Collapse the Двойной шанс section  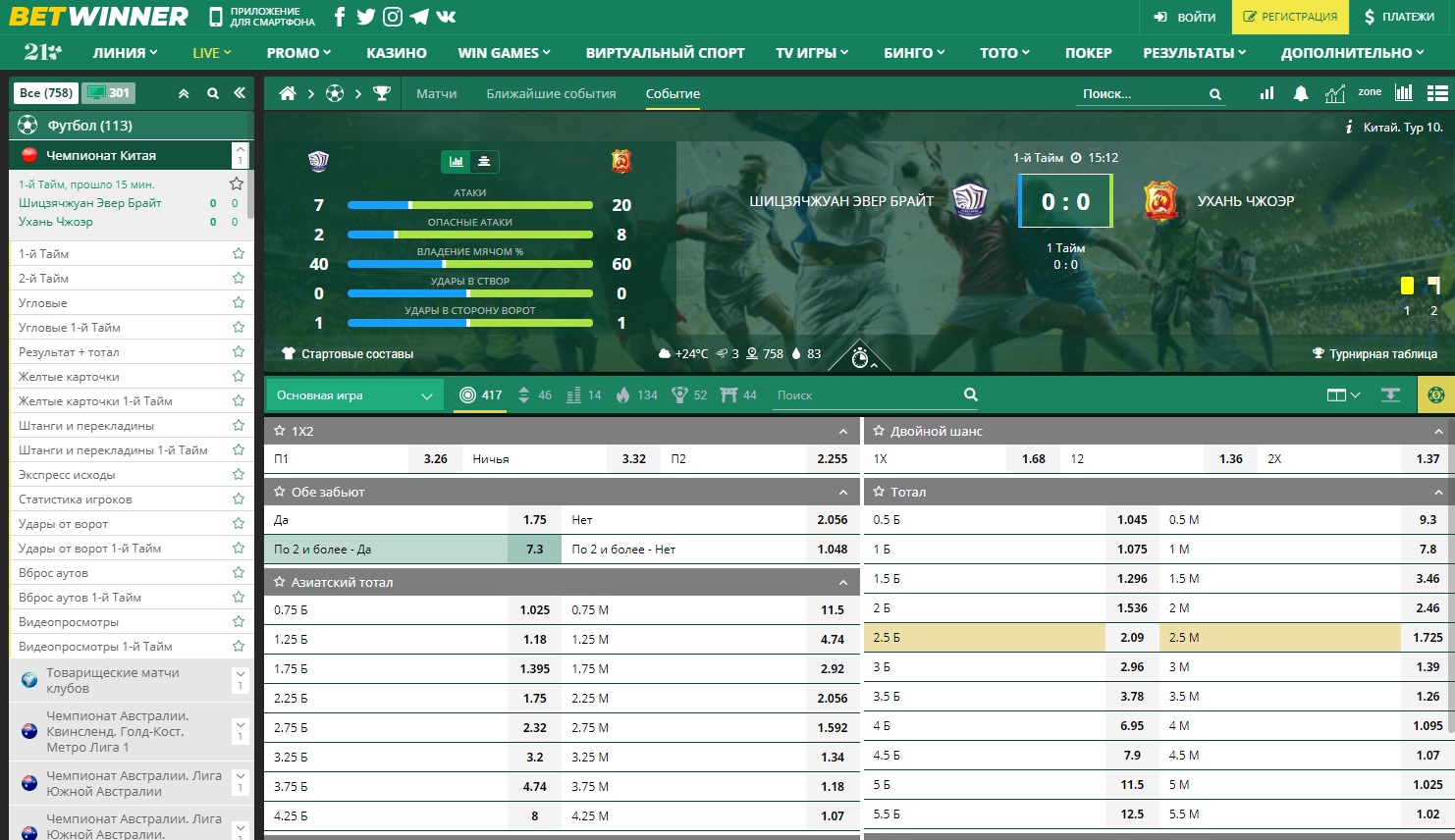1438,432
